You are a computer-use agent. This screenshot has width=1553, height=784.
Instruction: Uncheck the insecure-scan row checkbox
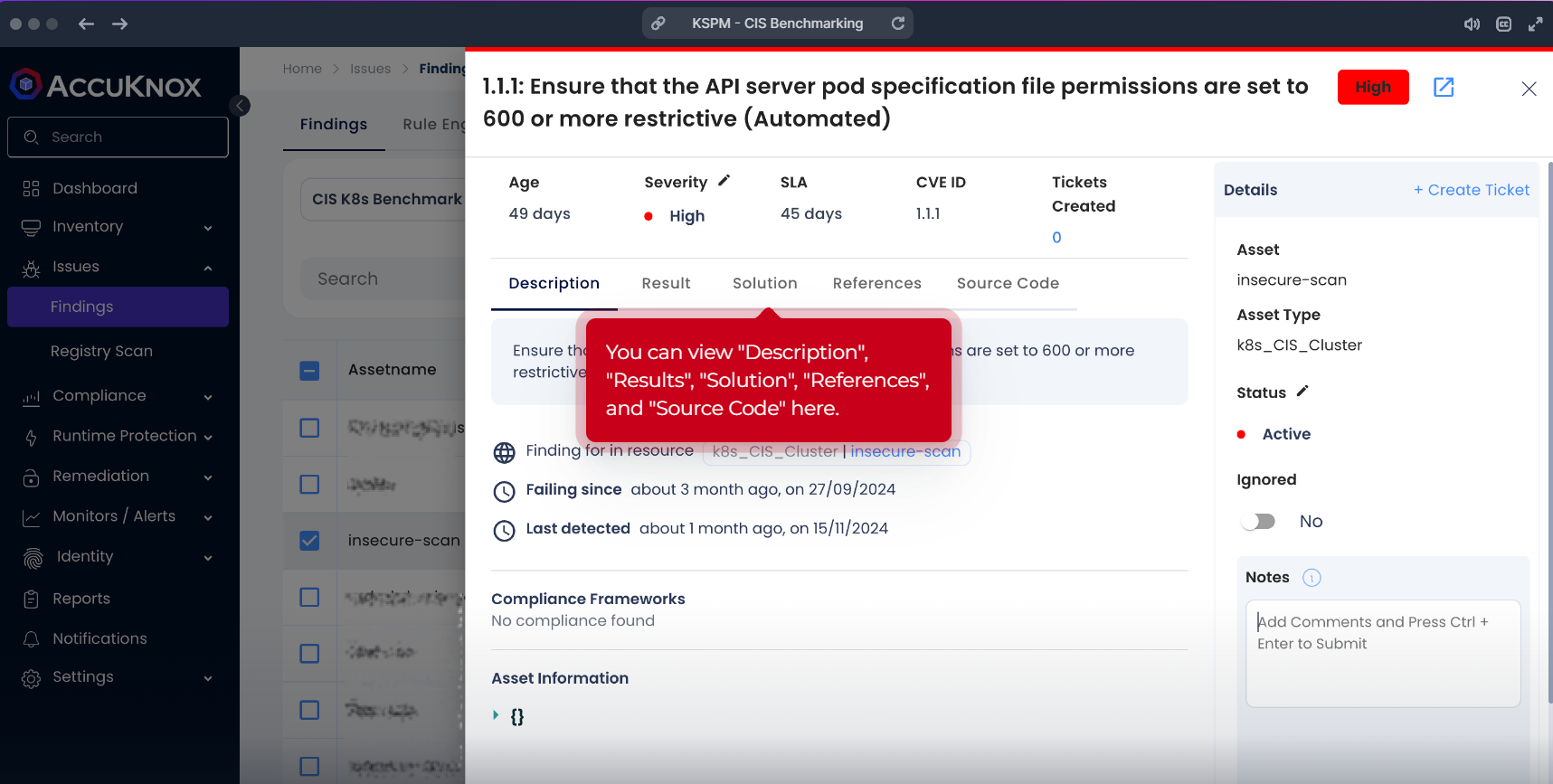tap(309, 541)
